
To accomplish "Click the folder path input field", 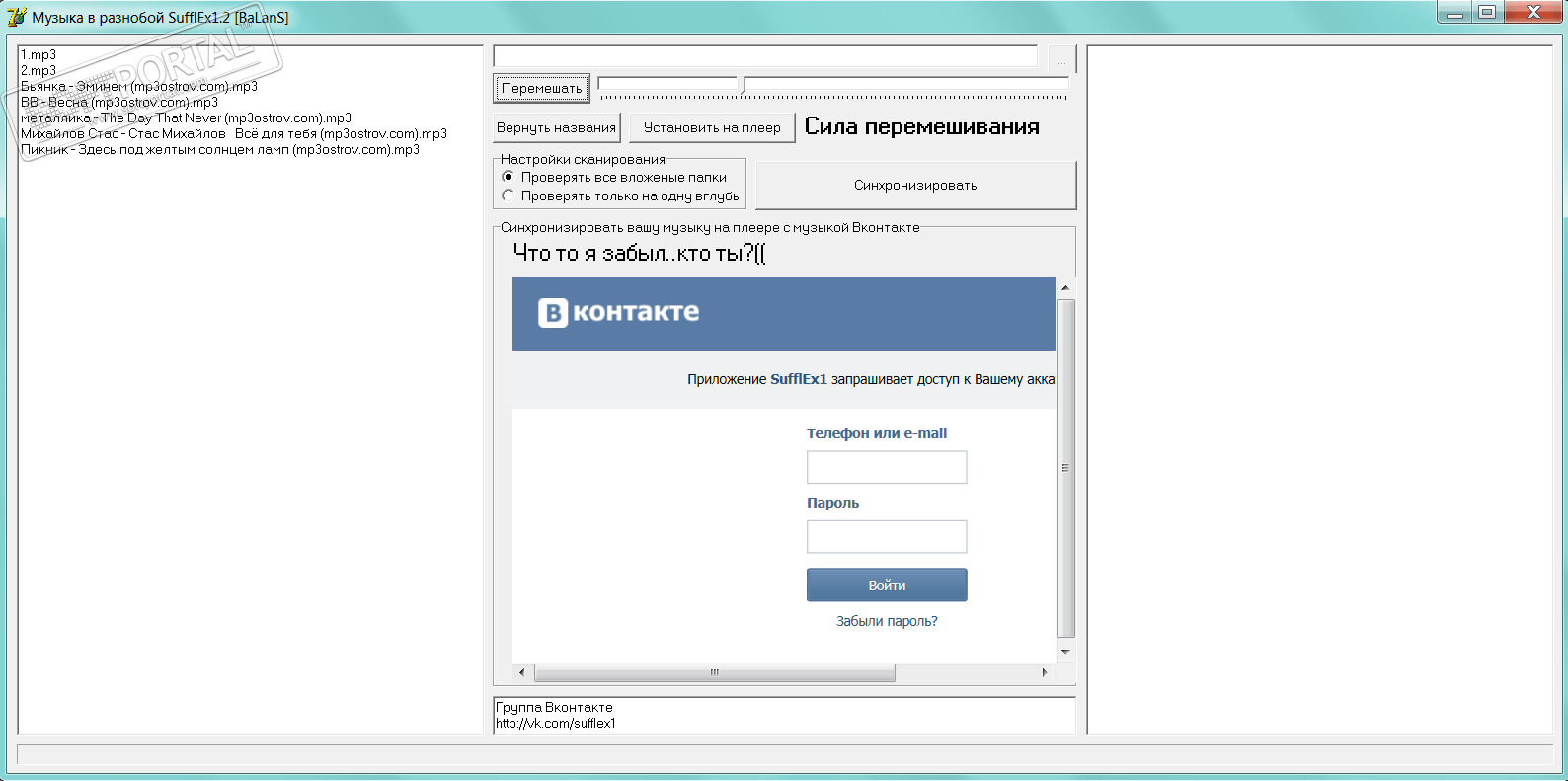I will [x=765, y=56].
